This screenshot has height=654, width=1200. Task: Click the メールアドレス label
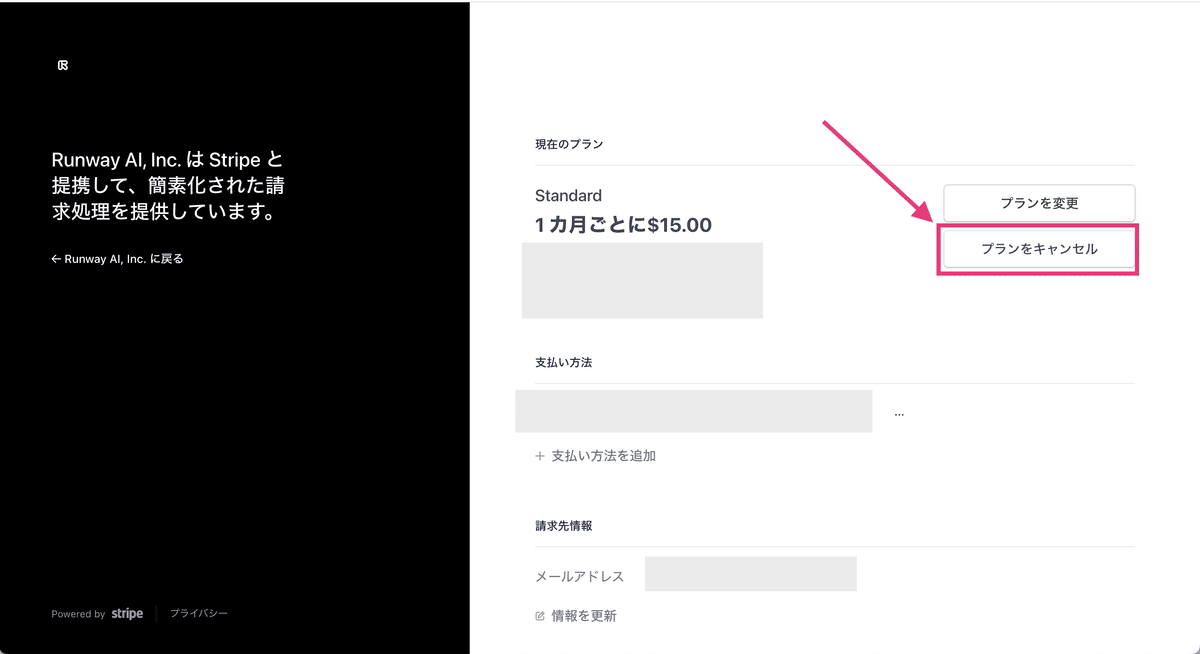[x=579, y=577]
